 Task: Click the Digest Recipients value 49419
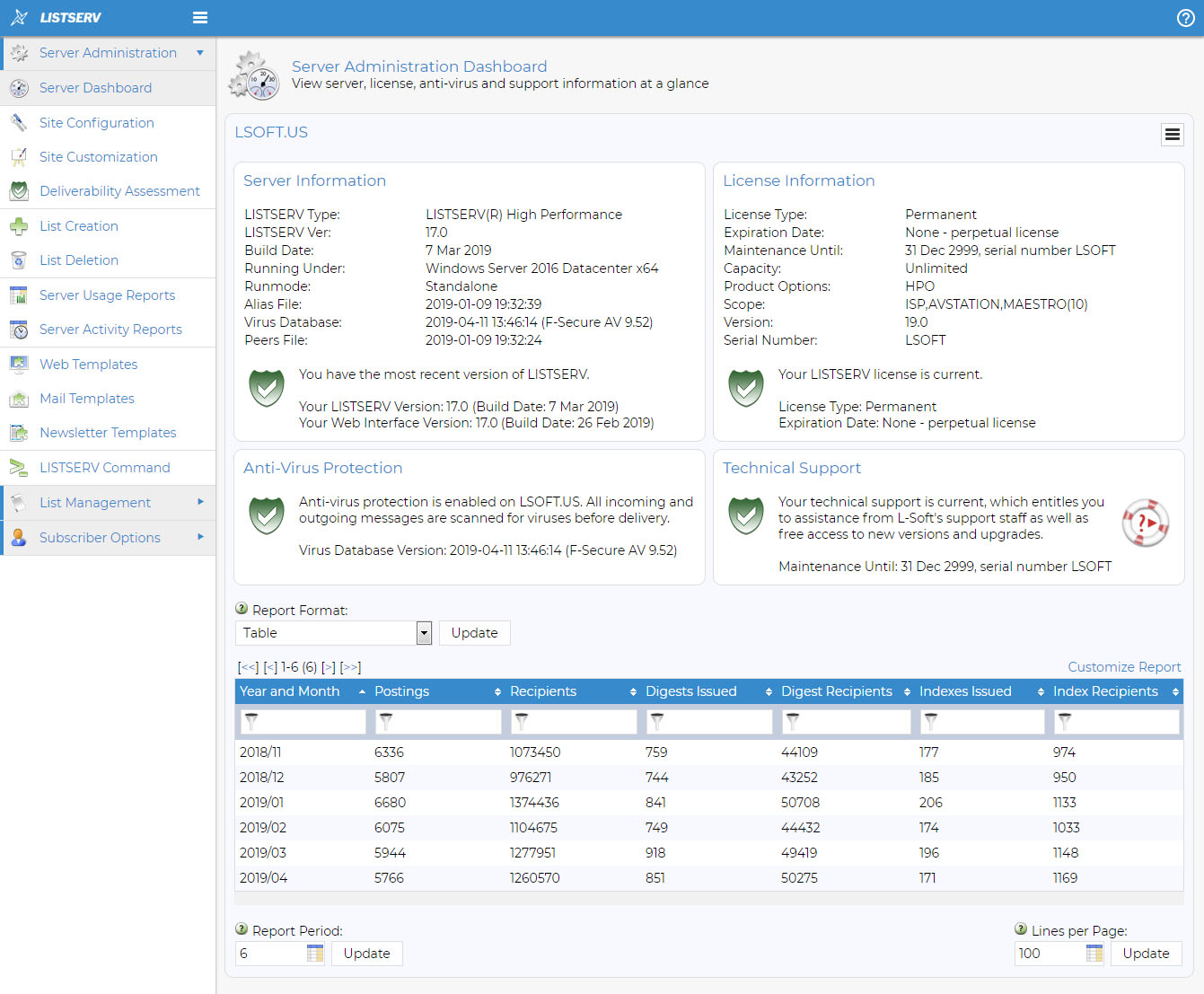pos(799,853)
